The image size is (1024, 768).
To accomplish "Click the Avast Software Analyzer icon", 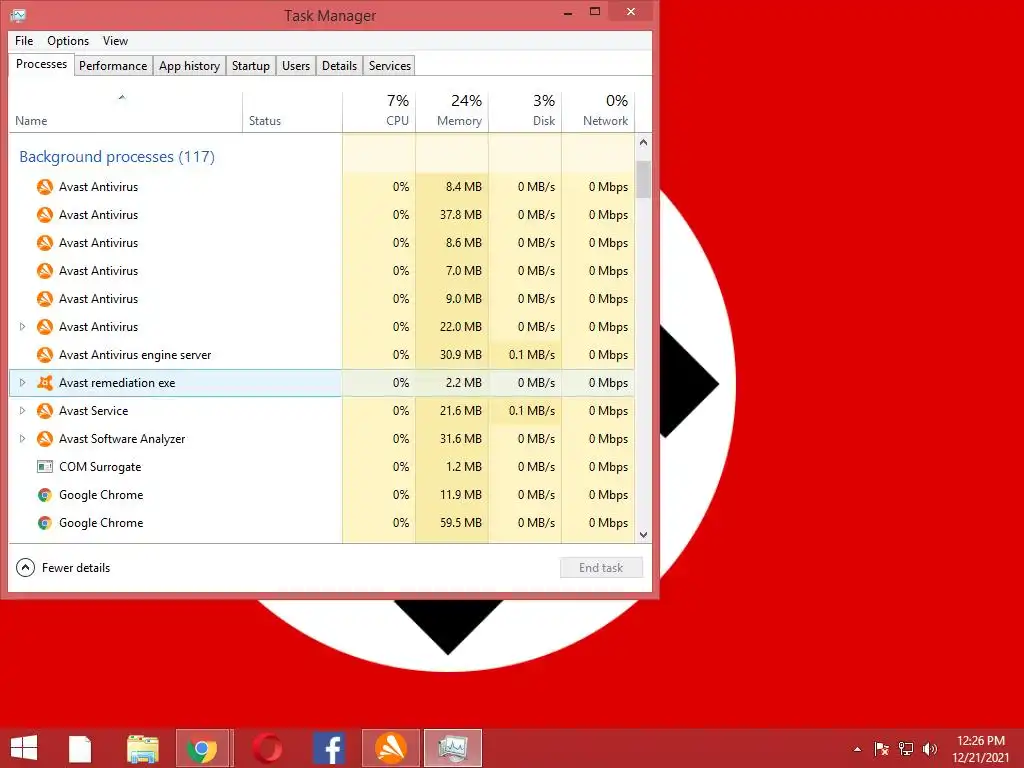I will [x=44, y=439].
